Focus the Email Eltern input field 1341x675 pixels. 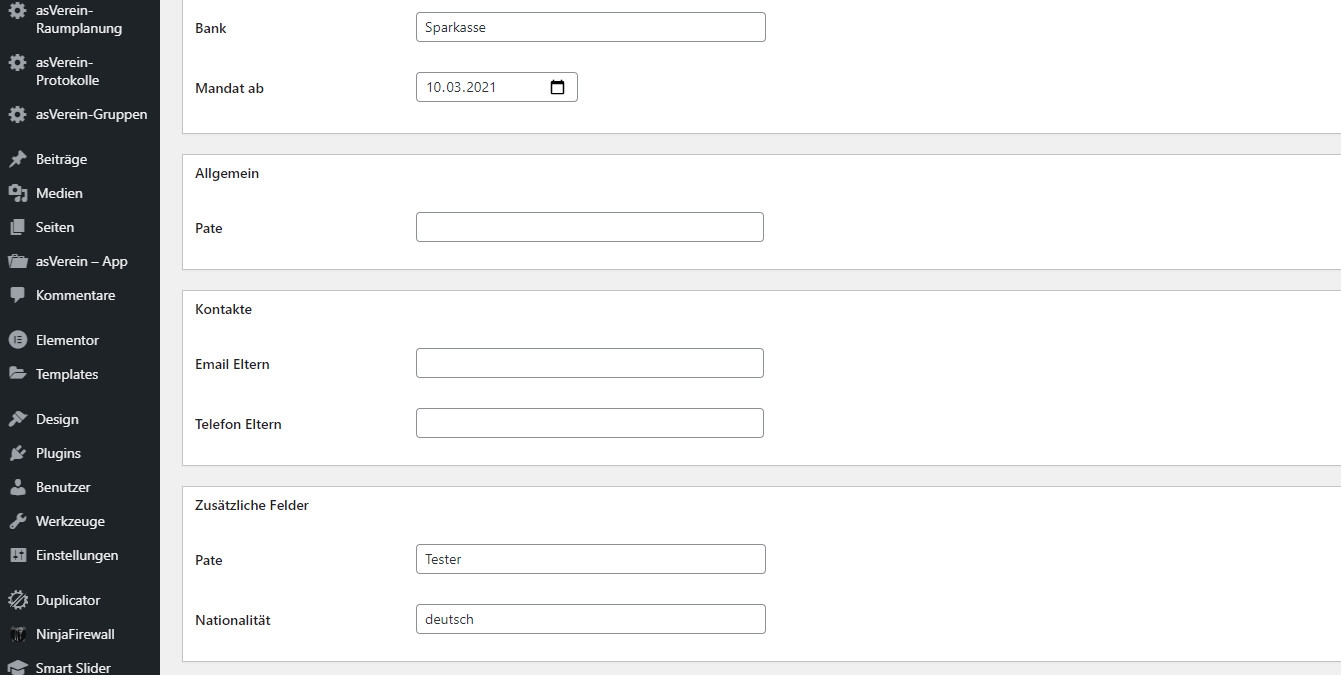tap(589, 363)
